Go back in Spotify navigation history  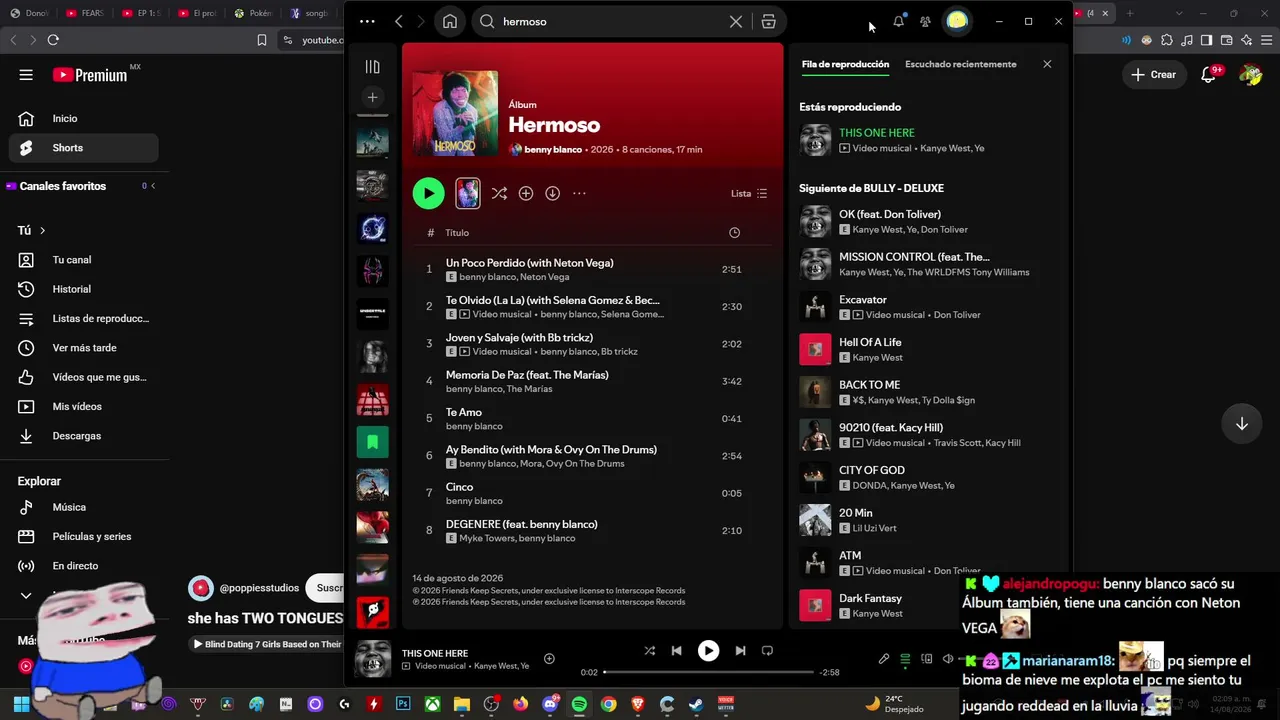(399, 21)
